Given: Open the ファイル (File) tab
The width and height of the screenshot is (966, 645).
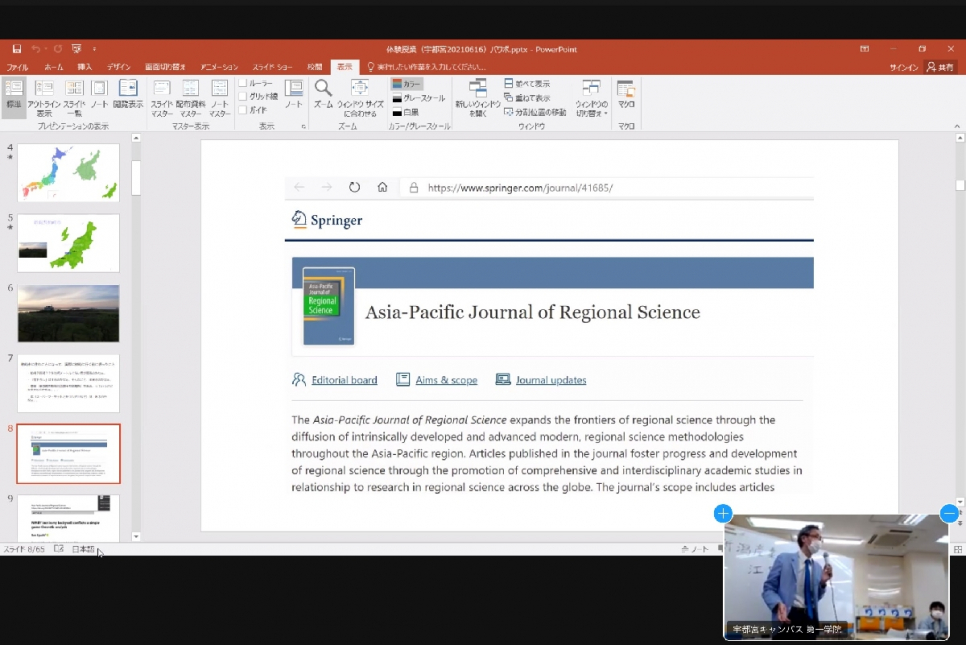Looking at the screenshot, I should (x=17, y=67).
